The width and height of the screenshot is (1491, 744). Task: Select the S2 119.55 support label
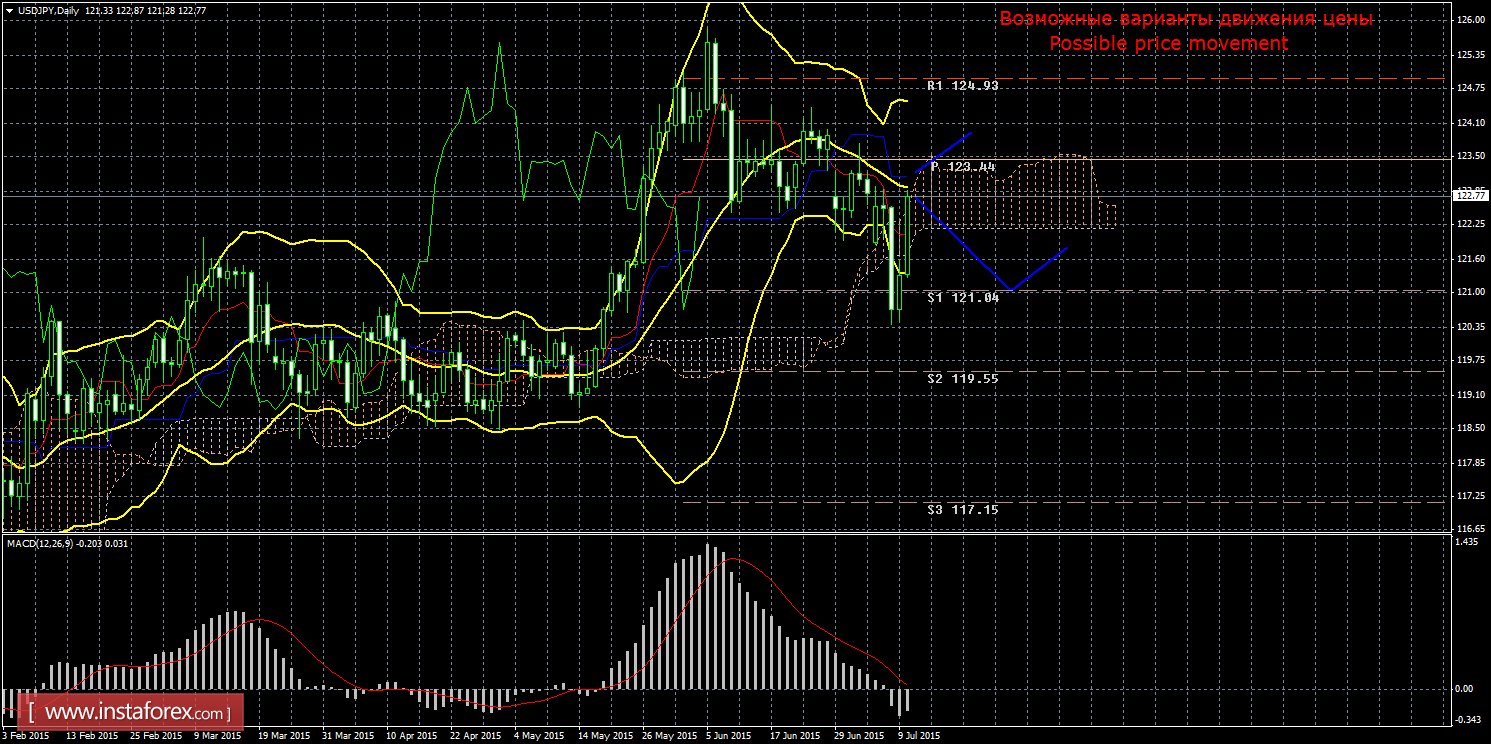pos(962,379)
